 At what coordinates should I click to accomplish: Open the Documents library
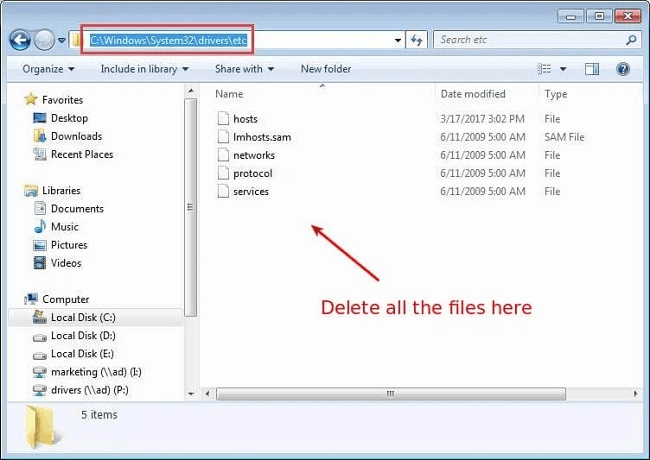pos(77,208)
